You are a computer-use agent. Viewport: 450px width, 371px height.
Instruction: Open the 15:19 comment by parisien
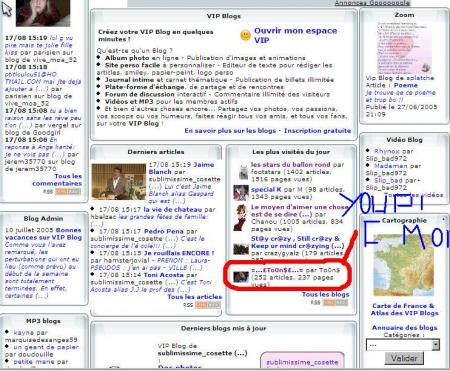(x=39, y=45)
